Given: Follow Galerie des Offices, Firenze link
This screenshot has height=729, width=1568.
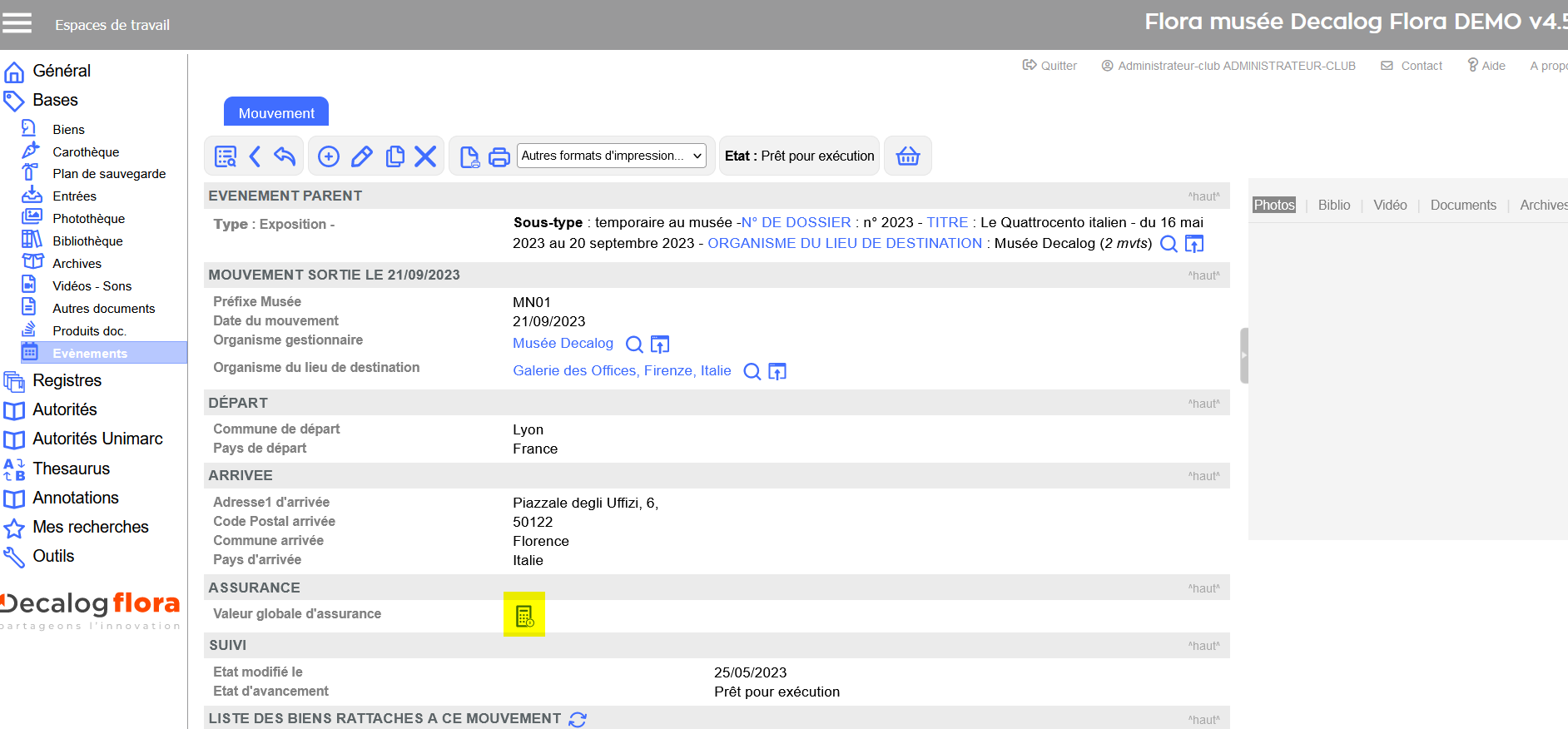Looking at the screenshot, I should tap(622, 371).
